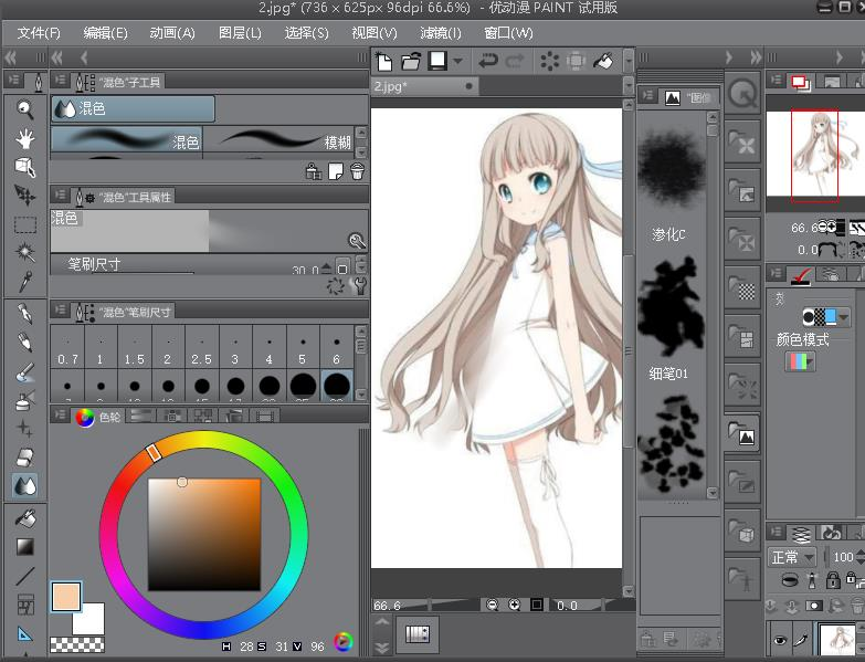
Task: Select the Zoom magnifier tool
Action: (x=25, y=109)
